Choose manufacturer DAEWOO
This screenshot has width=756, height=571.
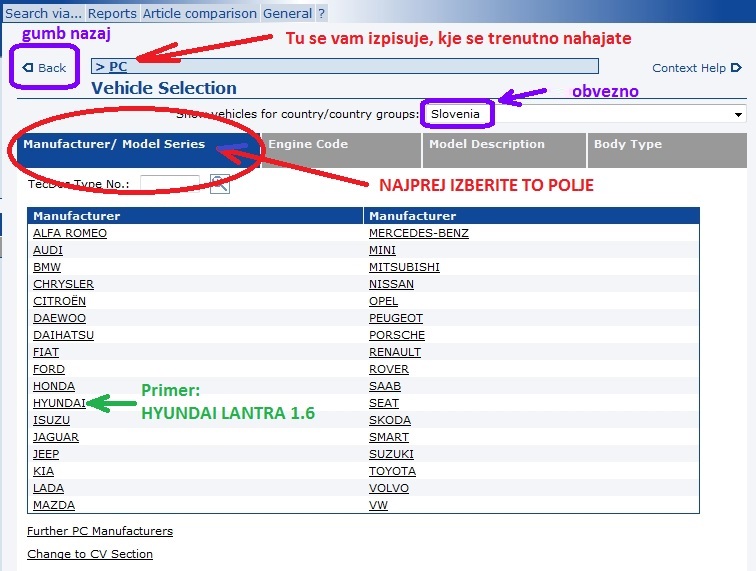pyautogui.click(x=59, y=318)
